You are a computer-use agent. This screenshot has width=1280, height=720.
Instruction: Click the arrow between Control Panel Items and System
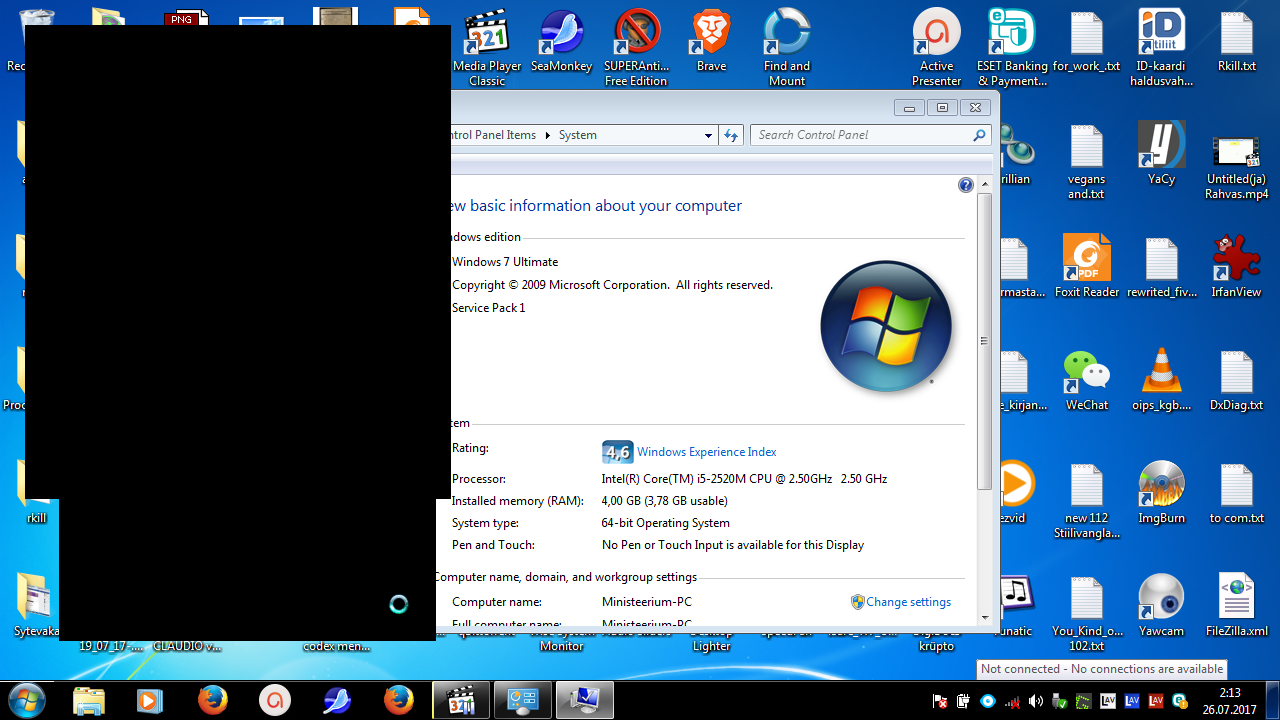[547, 135]
